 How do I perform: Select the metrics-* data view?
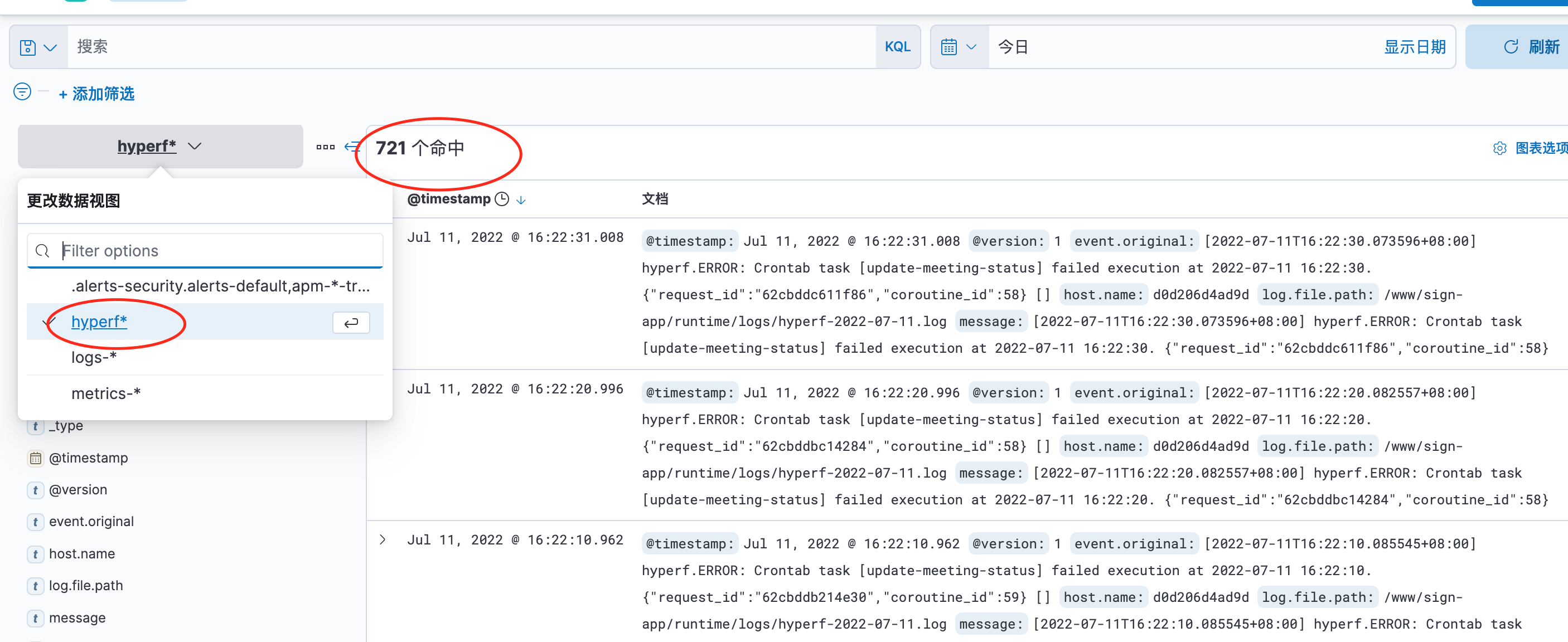[x=106, y=393]
